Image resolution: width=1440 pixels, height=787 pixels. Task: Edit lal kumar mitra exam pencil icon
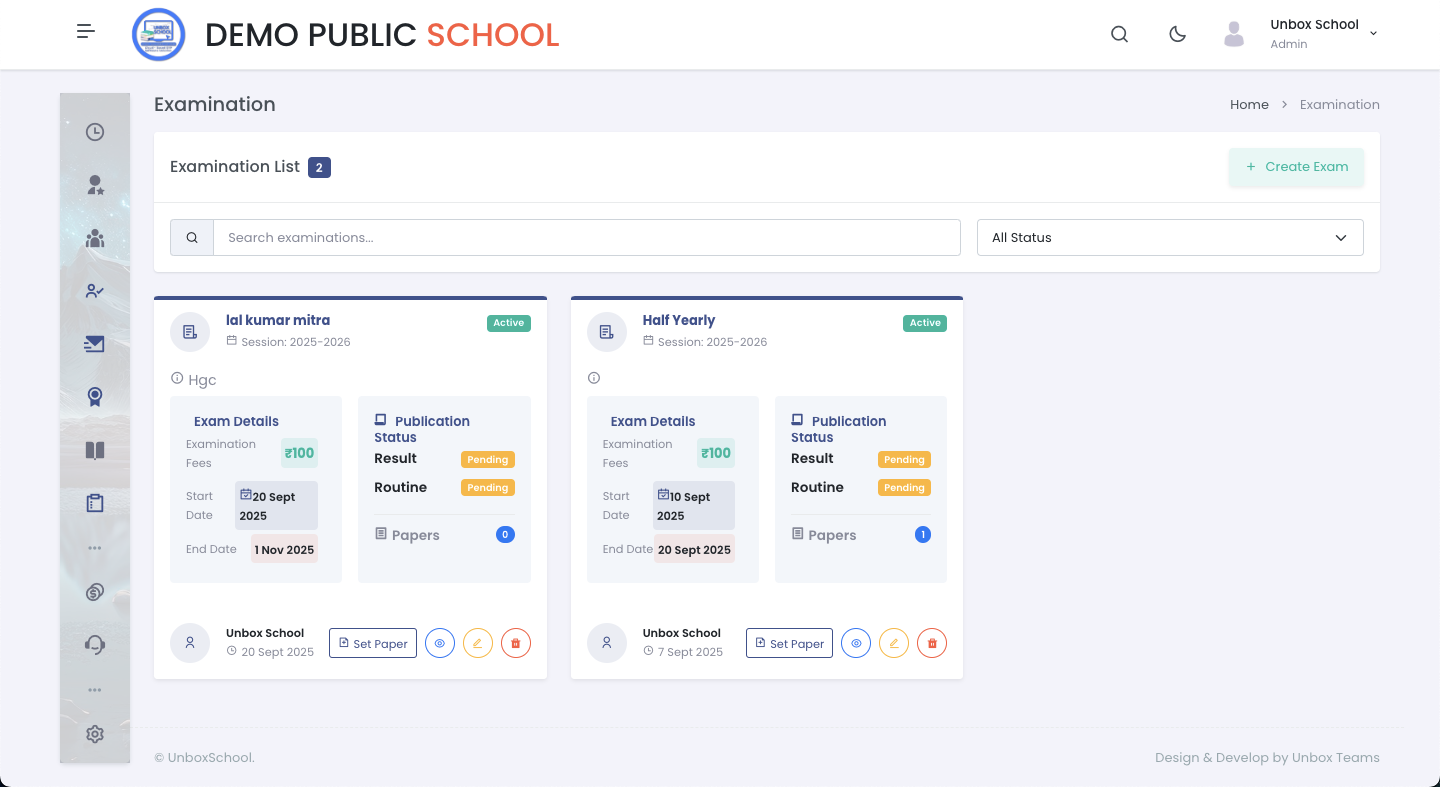click(x=478, y=643)
